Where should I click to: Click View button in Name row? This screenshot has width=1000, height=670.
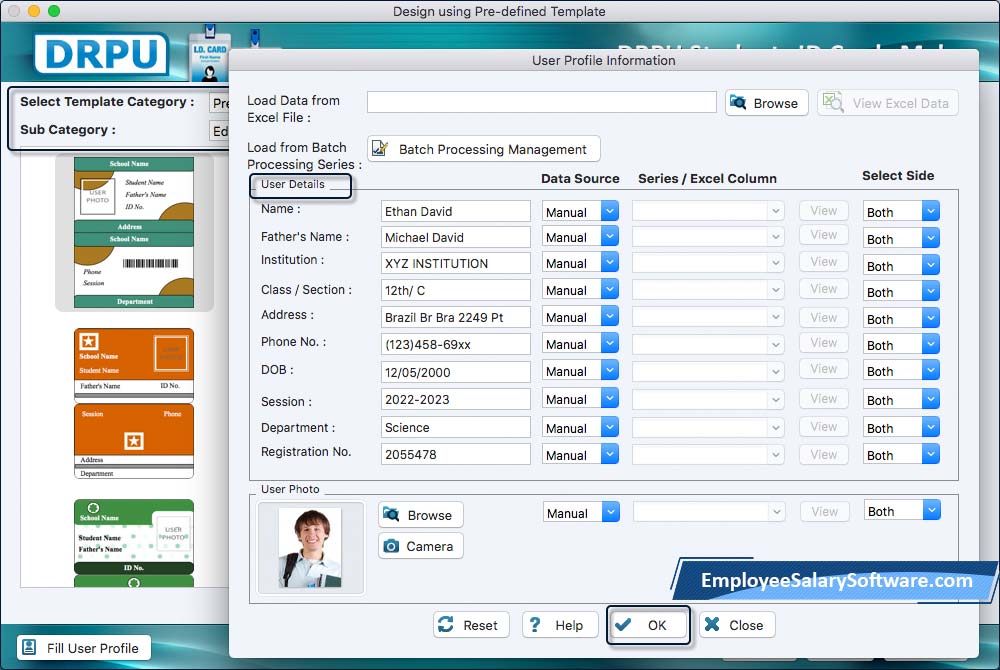823,210
